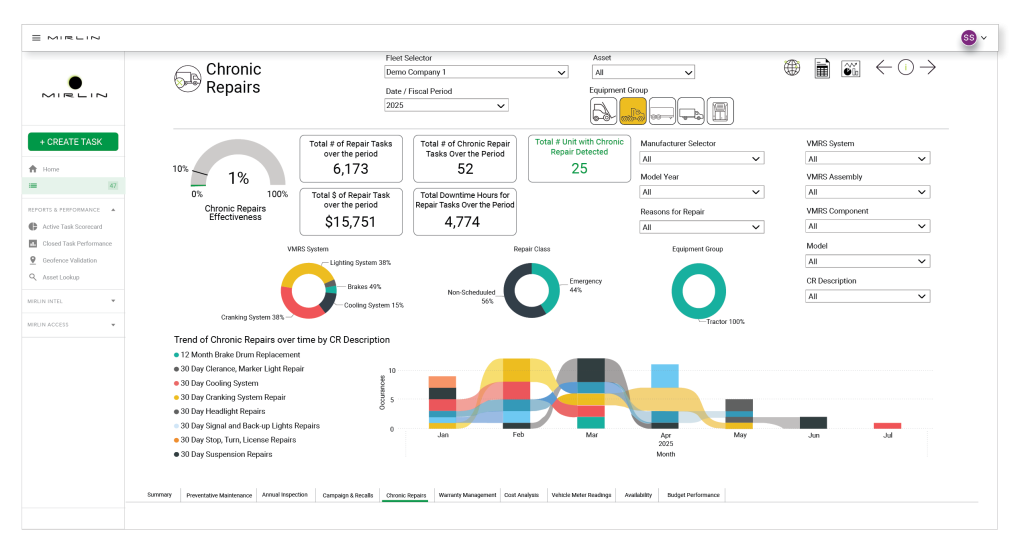Switch to the Cost Analysis tab

(x=521, y=495)
